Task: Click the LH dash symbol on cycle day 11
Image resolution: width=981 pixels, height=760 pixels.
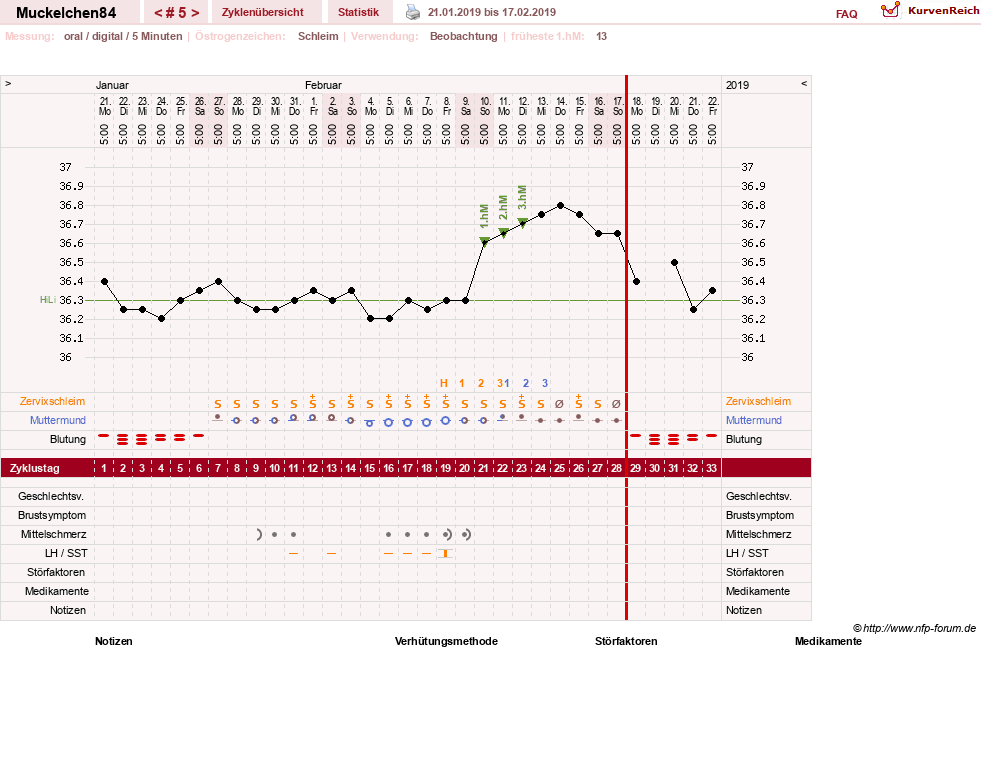Action: click(293, 554)
